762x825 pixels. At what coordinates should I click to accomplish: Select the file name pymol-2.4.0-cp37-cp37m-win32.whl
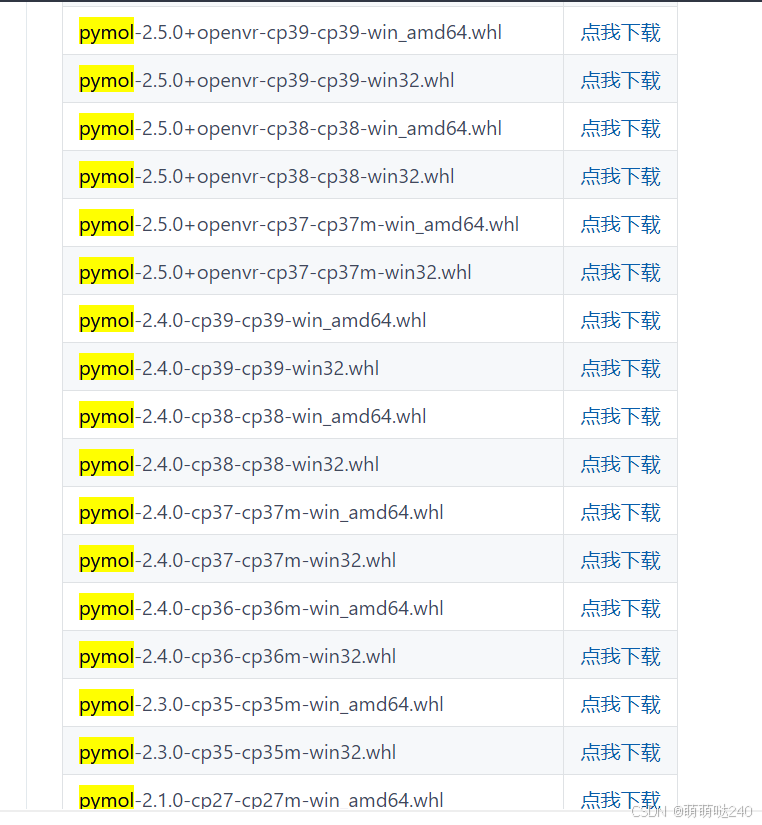pyautogui.click(x=237, y=560)
